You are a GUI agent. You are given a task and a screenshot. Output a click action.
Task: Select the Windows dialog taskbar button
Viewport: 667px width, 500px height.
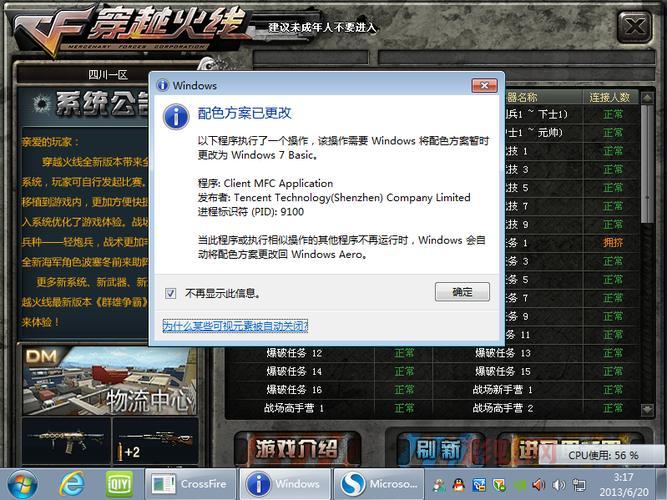click(x=285, y=484)
